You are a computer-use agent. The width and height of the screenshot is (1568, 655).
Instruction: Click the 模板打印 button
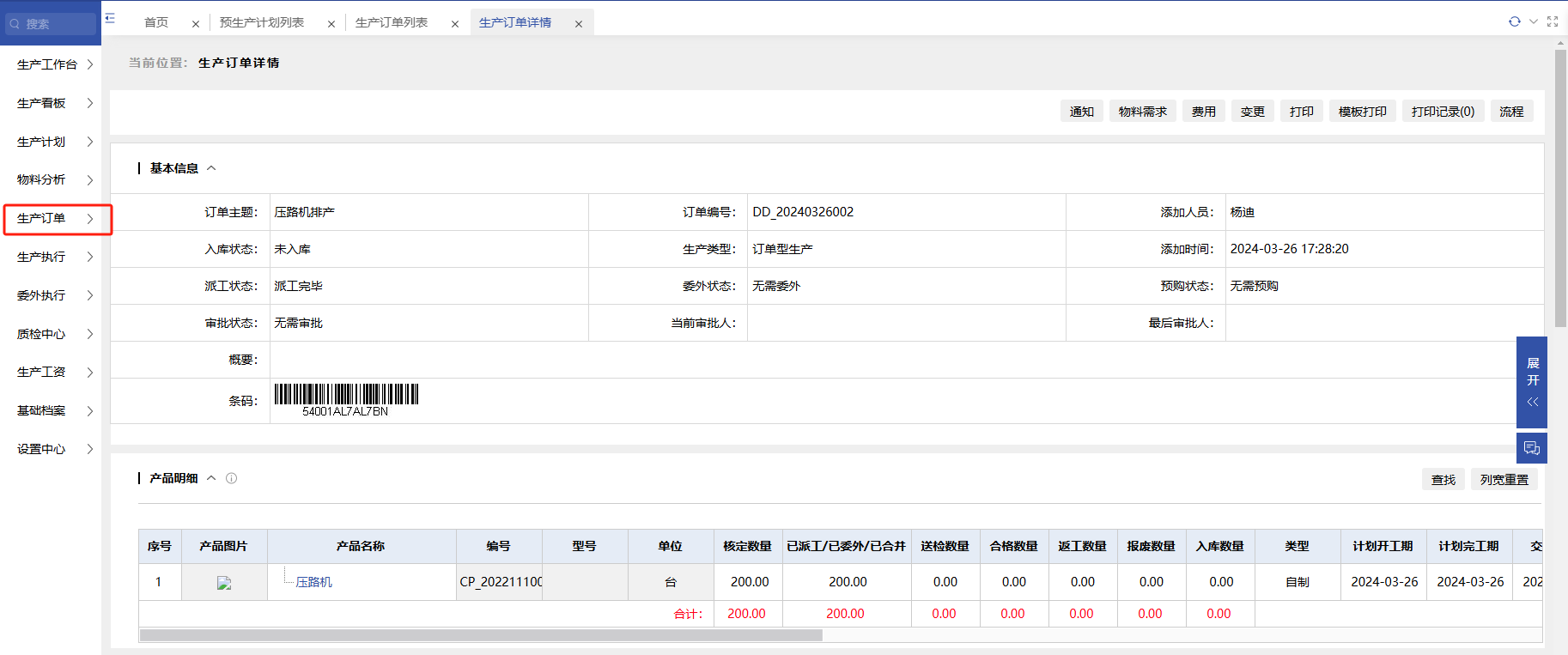pyautogui.click(x=1363, y=112)
